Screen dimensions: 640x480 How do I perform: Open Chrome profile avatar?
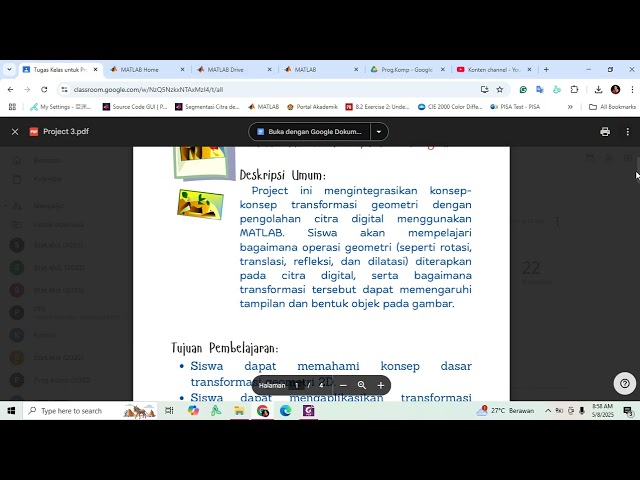(616, 89)
